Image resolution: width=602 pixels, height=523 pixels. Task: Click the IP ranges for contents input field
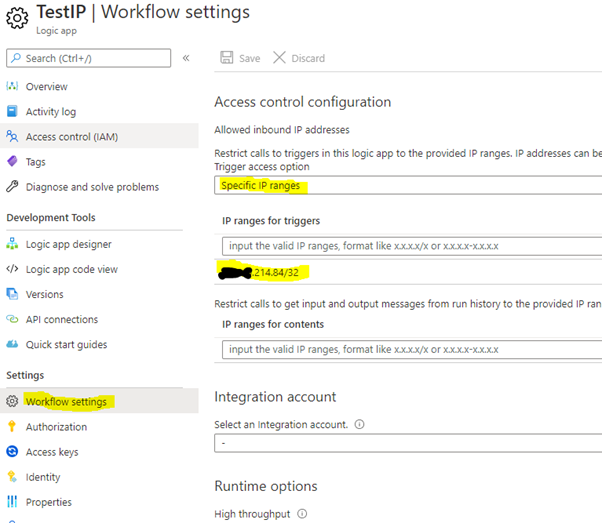412,349
